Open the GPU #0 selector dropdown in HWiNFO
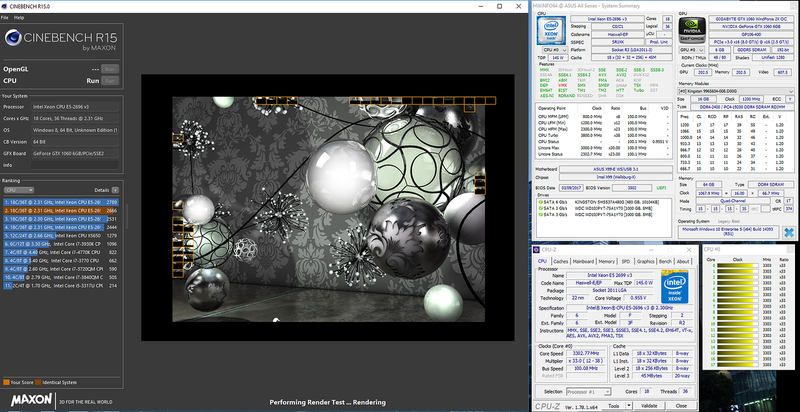The width and height of the screenshot is (800, 412). (x=692, y=50)
